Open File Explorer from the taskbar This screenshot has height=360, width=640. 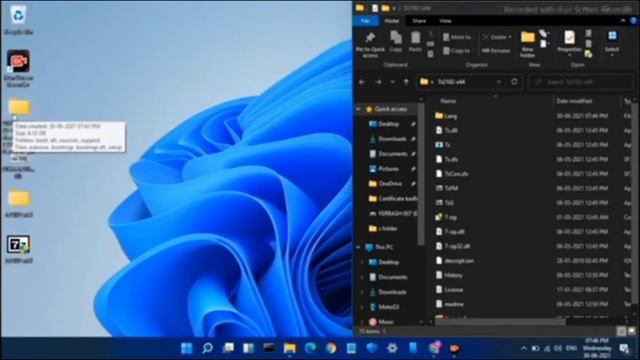[x=290, y=348]
